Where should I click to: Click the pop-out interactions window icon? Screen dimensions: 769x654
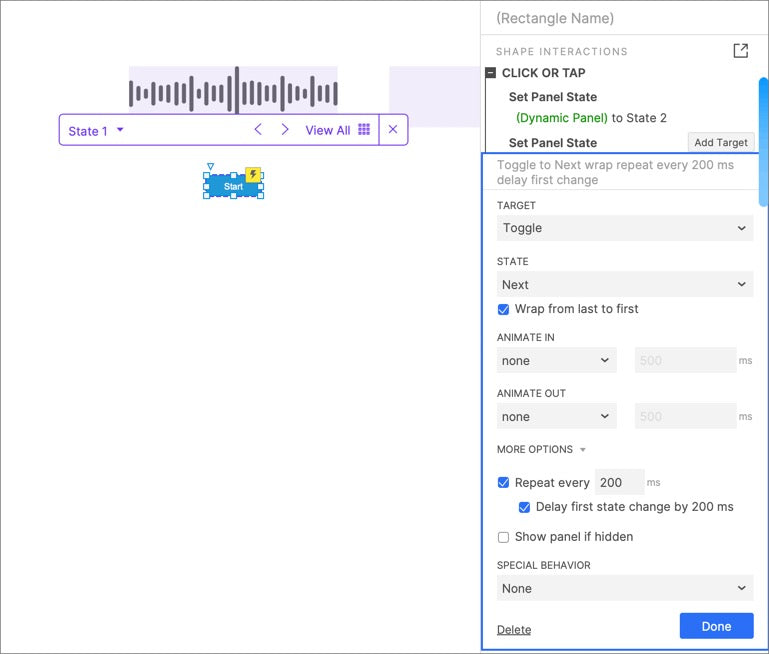click(x=740, y=51)
